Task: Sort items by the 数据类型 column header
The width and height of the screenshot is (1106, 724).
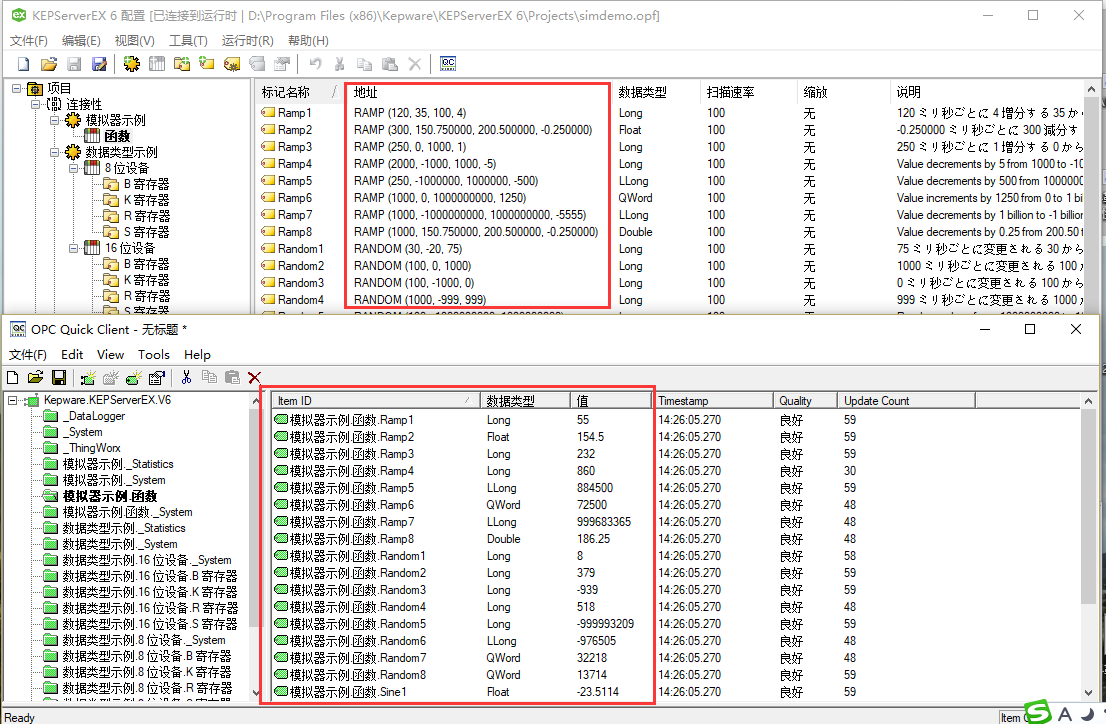Action: click(526, 399)
